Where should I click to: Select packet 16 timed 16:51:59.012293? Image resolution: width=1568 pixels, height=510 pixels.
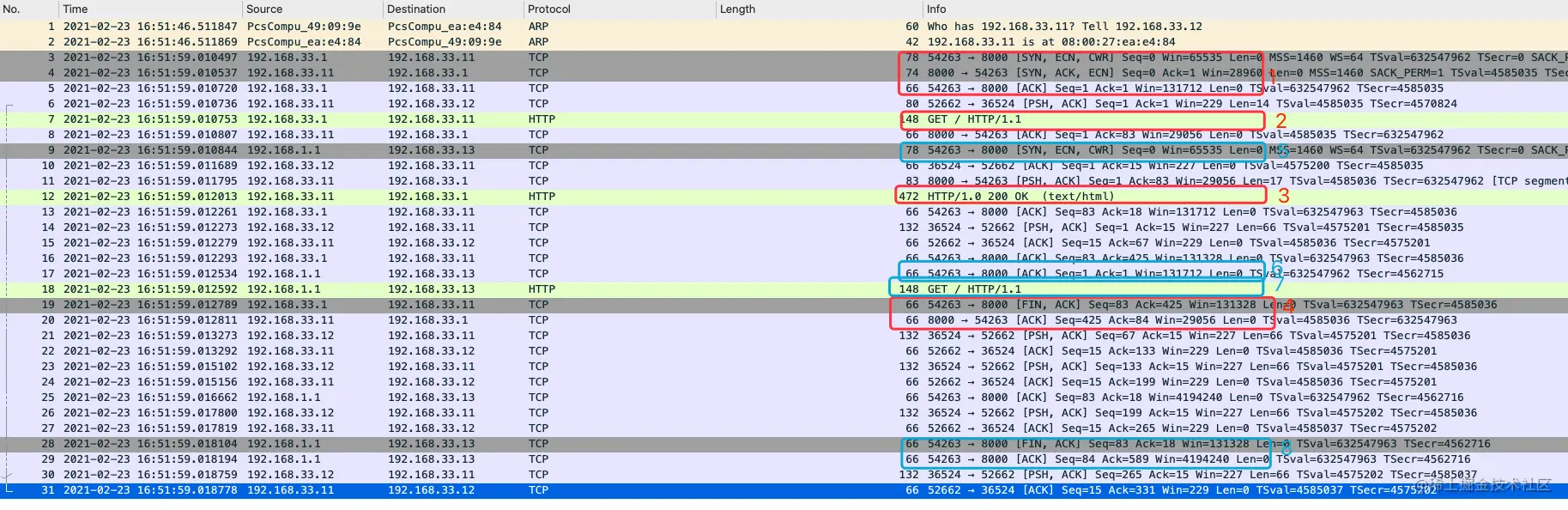(784, 258)
